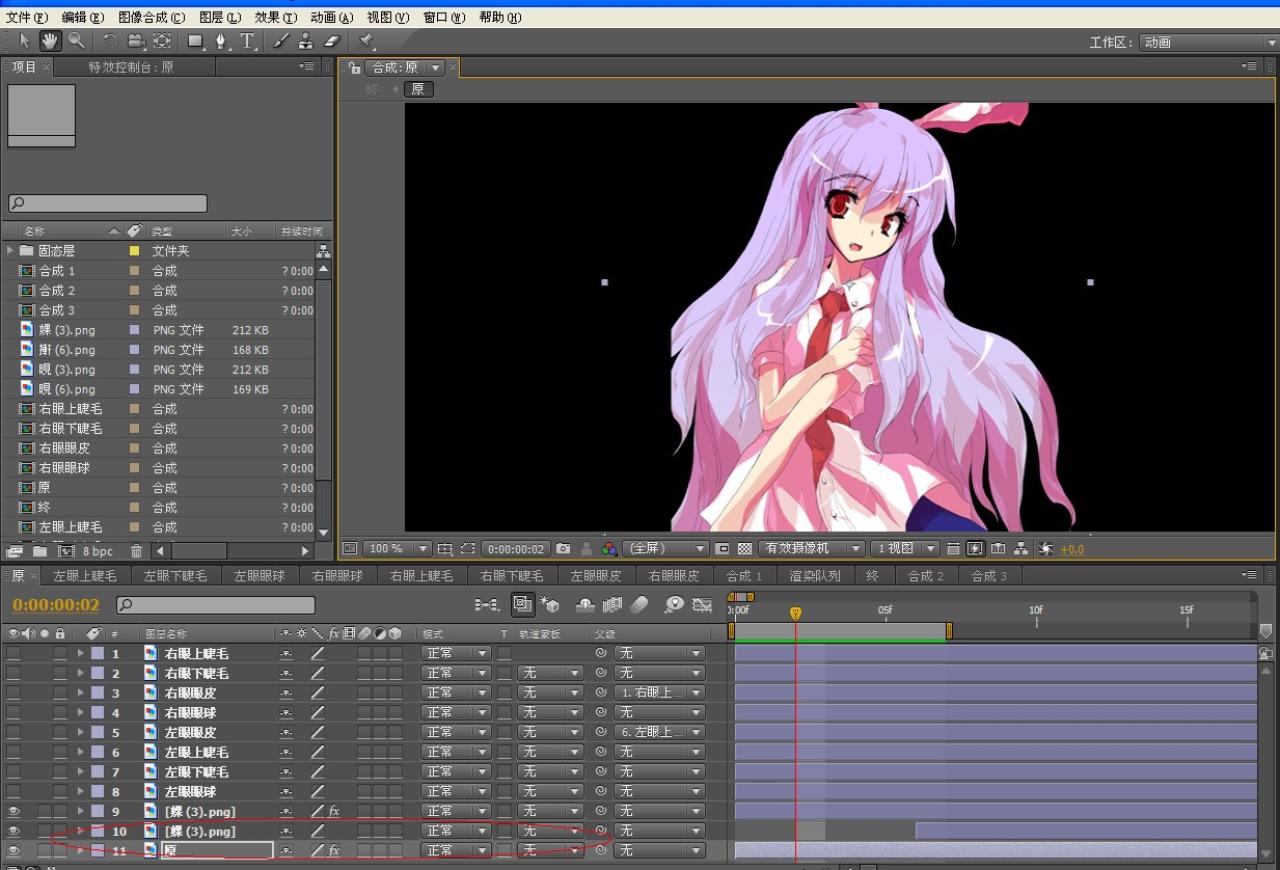Enable visibility box for layer 1 右眼上睫毛
1280x870 pixels.
(14, 653)
